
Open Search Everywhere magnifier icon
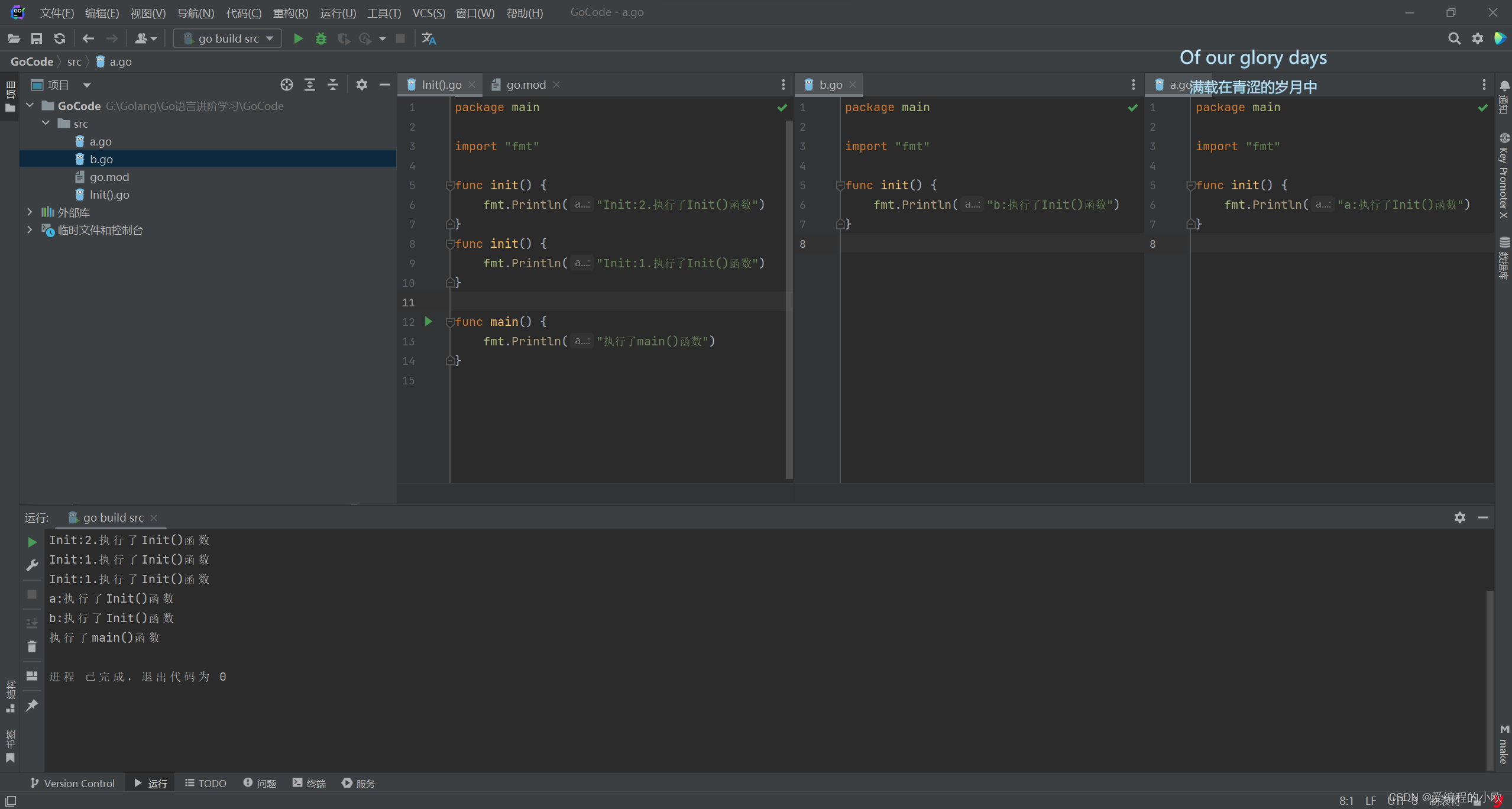pos(1454,38)
